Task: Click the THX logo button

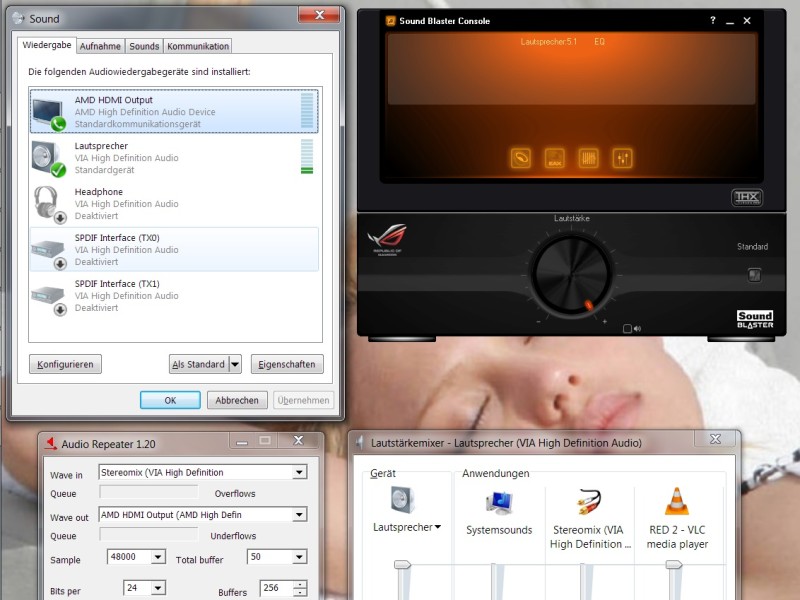Action: (747, 197)
